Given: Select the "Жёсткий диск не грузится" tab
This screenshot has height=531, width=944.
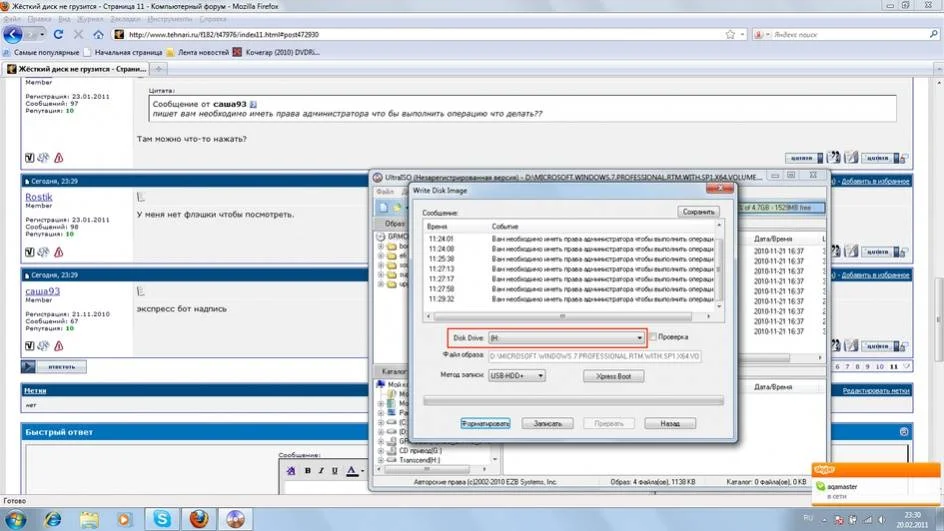Looking at the screenshot, I should click(x=76, y=69).
